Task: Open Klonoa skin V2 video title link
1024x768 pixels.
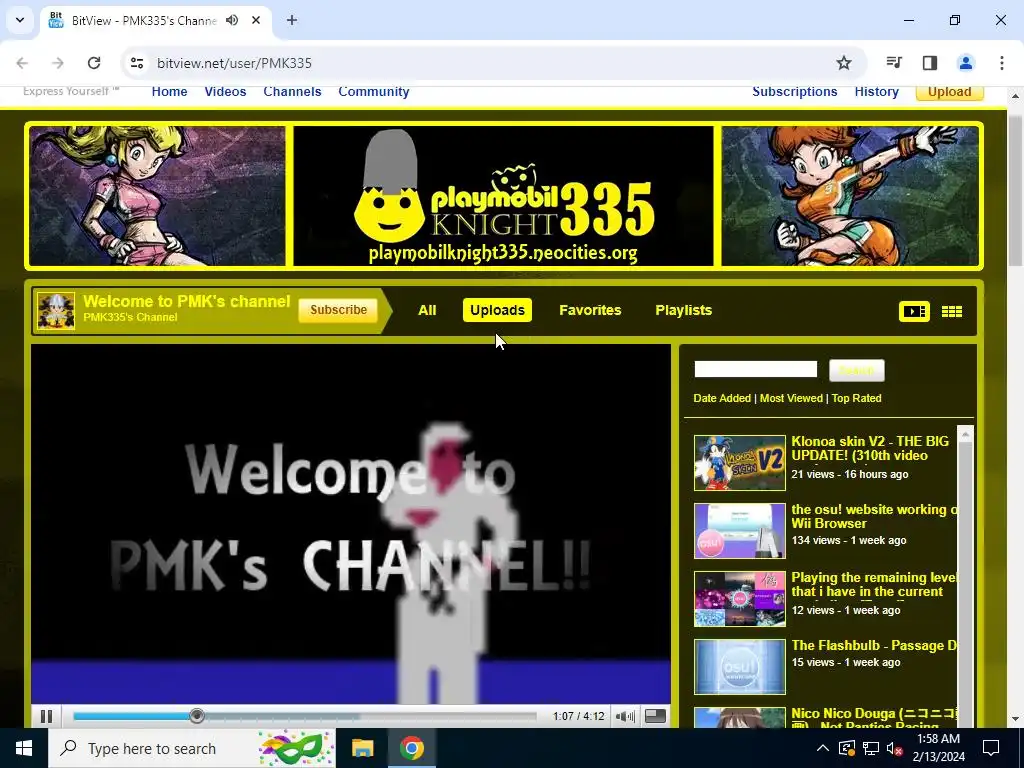Action: (x=870, y=449)
